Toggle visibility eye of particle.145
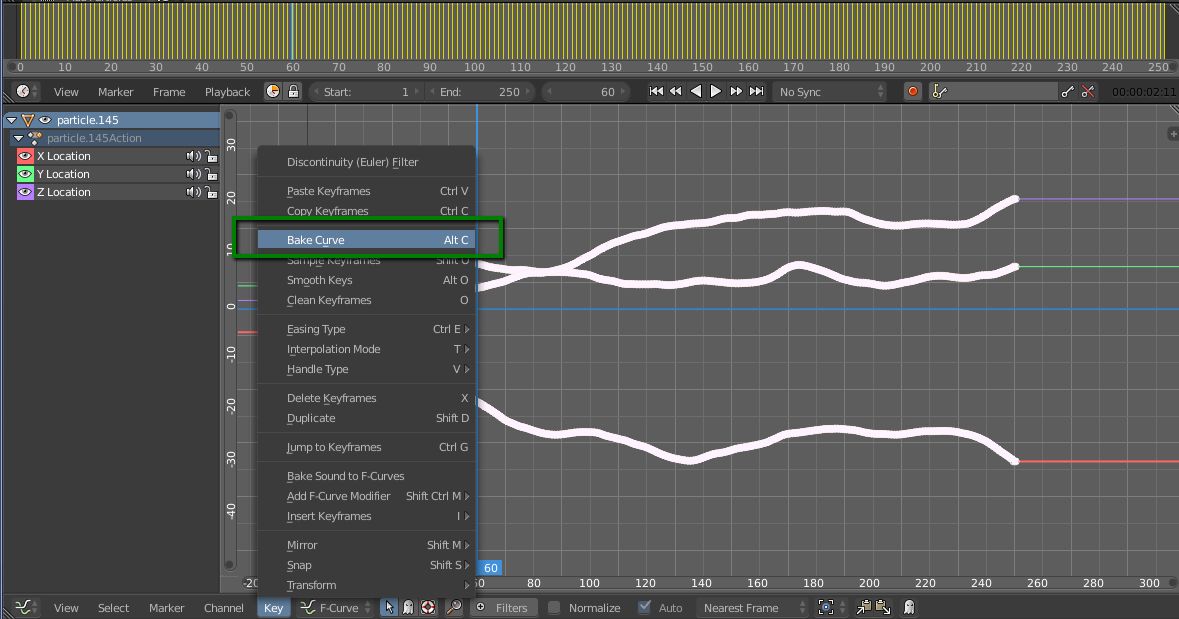The height and width of the screenshot is (619, 1179). 45,120
